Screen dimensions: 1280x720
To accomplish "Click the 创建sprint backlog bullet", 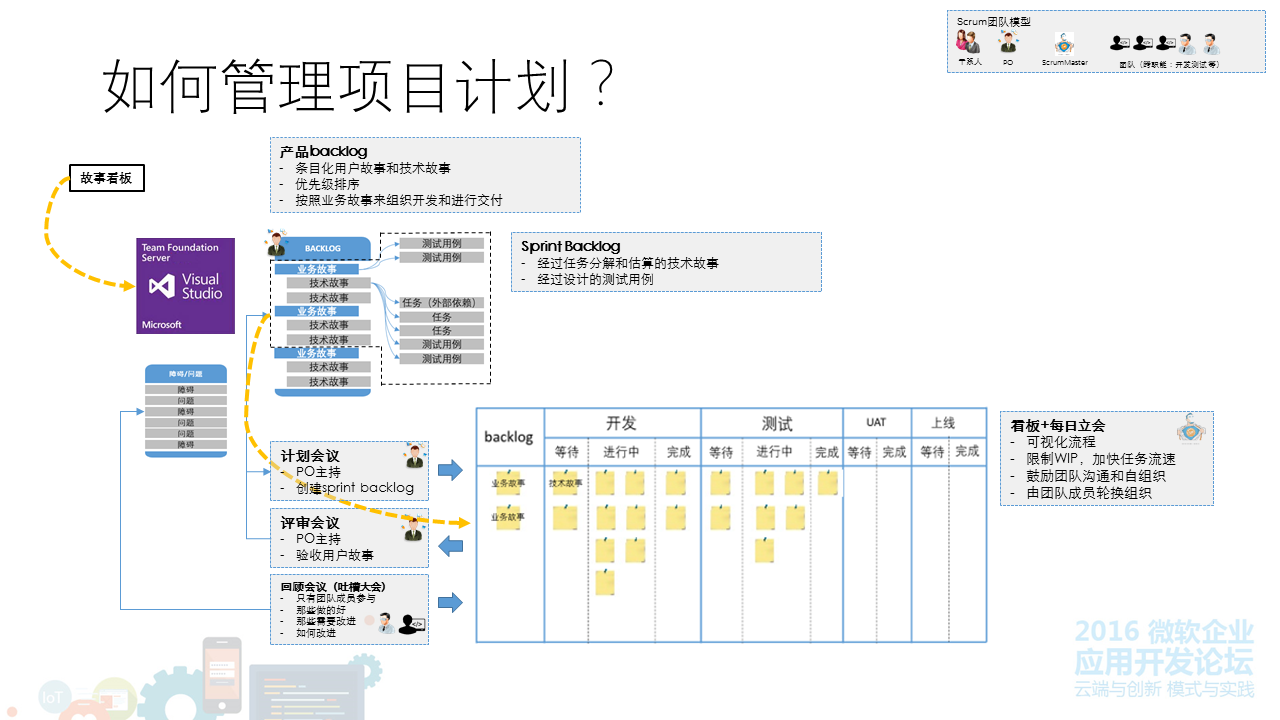I will pyautogui.click(x=355, y=488).
